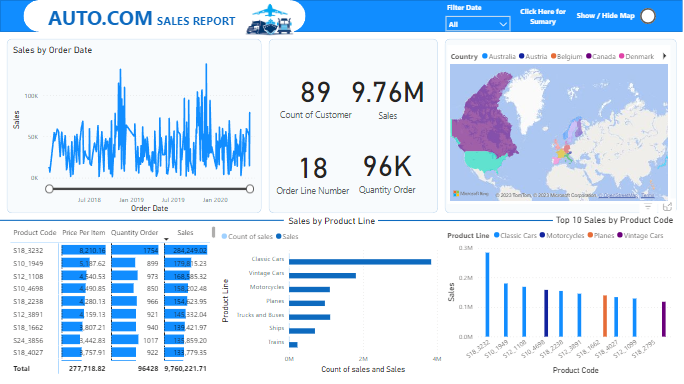Click the Planes bar in Product Line chart

click(307, 303)
